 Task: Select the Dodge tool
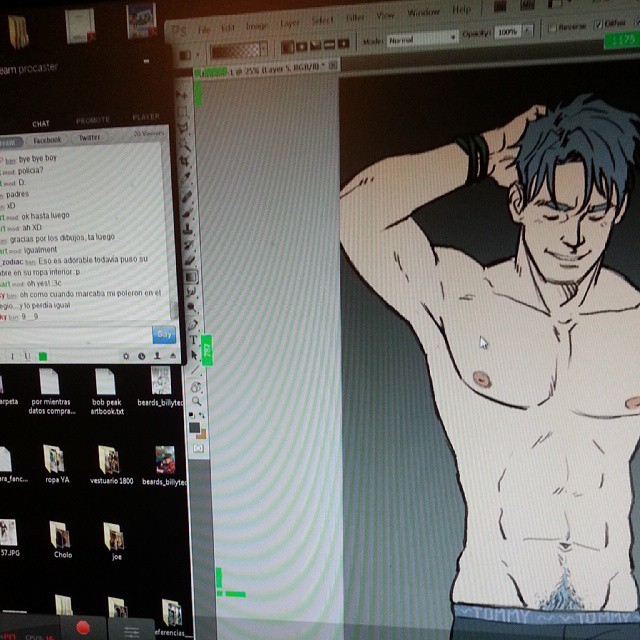coord(191,307)
